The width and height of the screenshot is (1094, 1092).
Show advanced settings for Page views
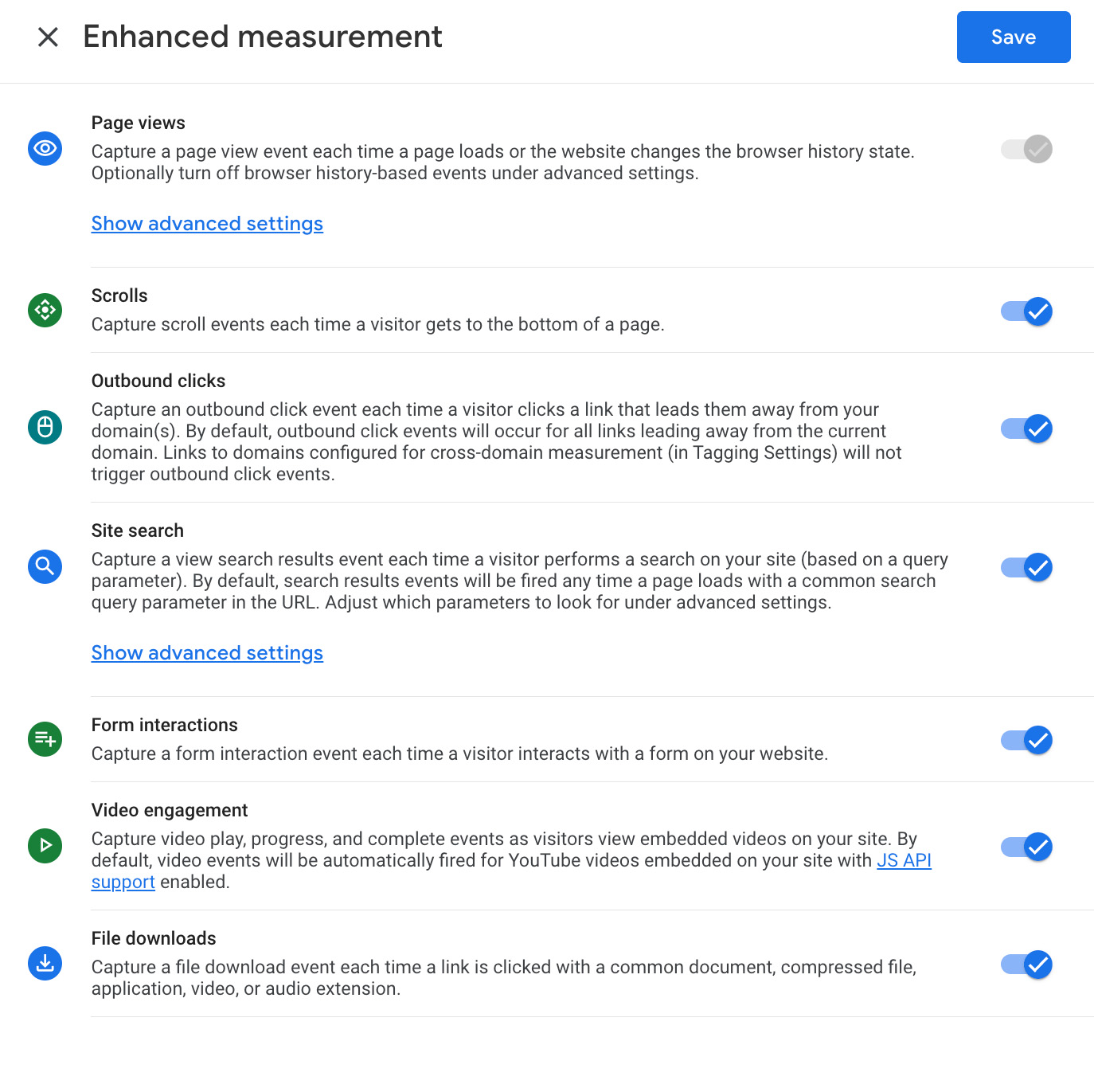[x=207, y=223]
